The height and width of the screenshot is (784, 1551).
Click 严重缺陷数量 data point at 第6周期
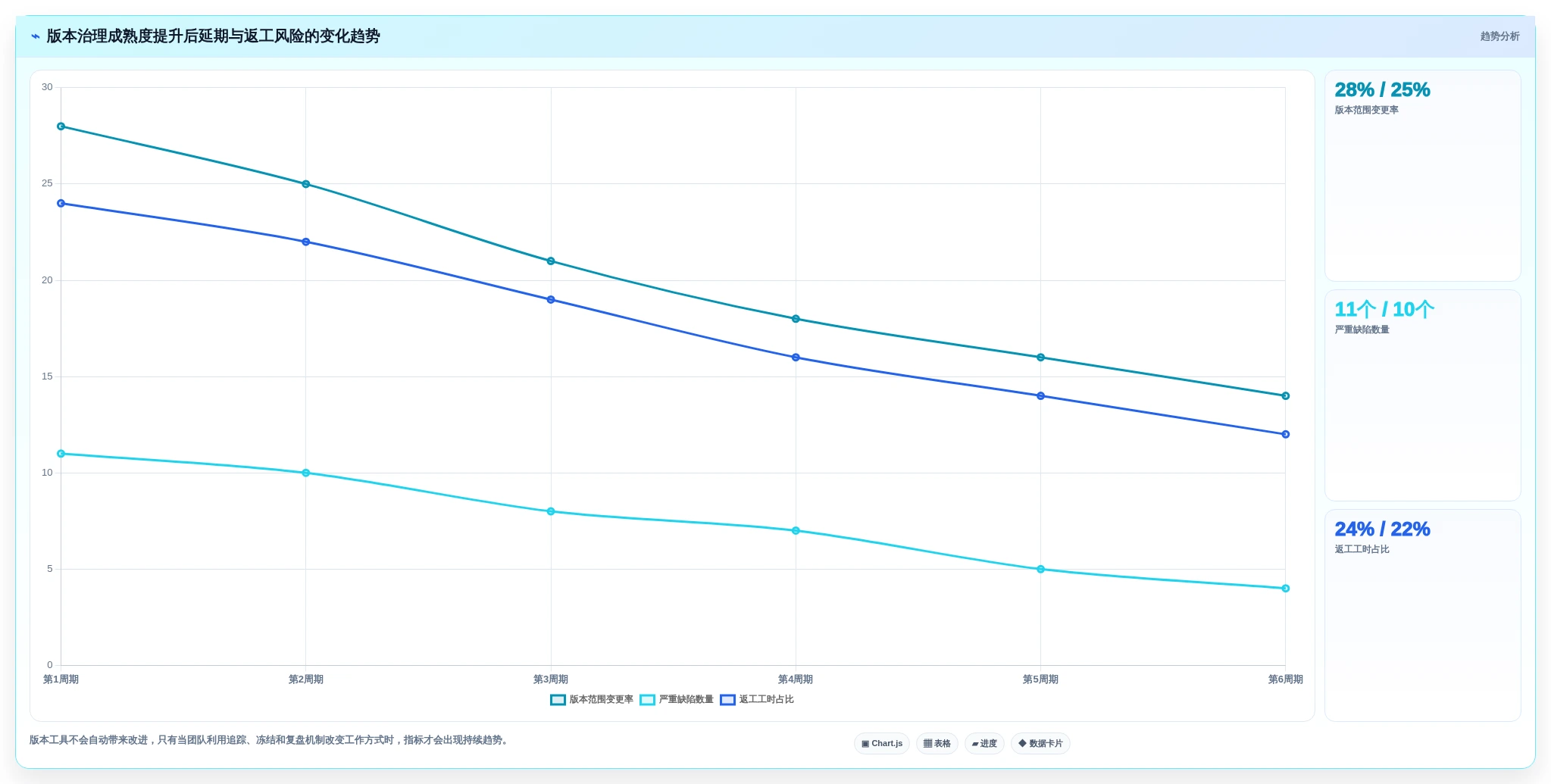click(x=1285, y=589)
